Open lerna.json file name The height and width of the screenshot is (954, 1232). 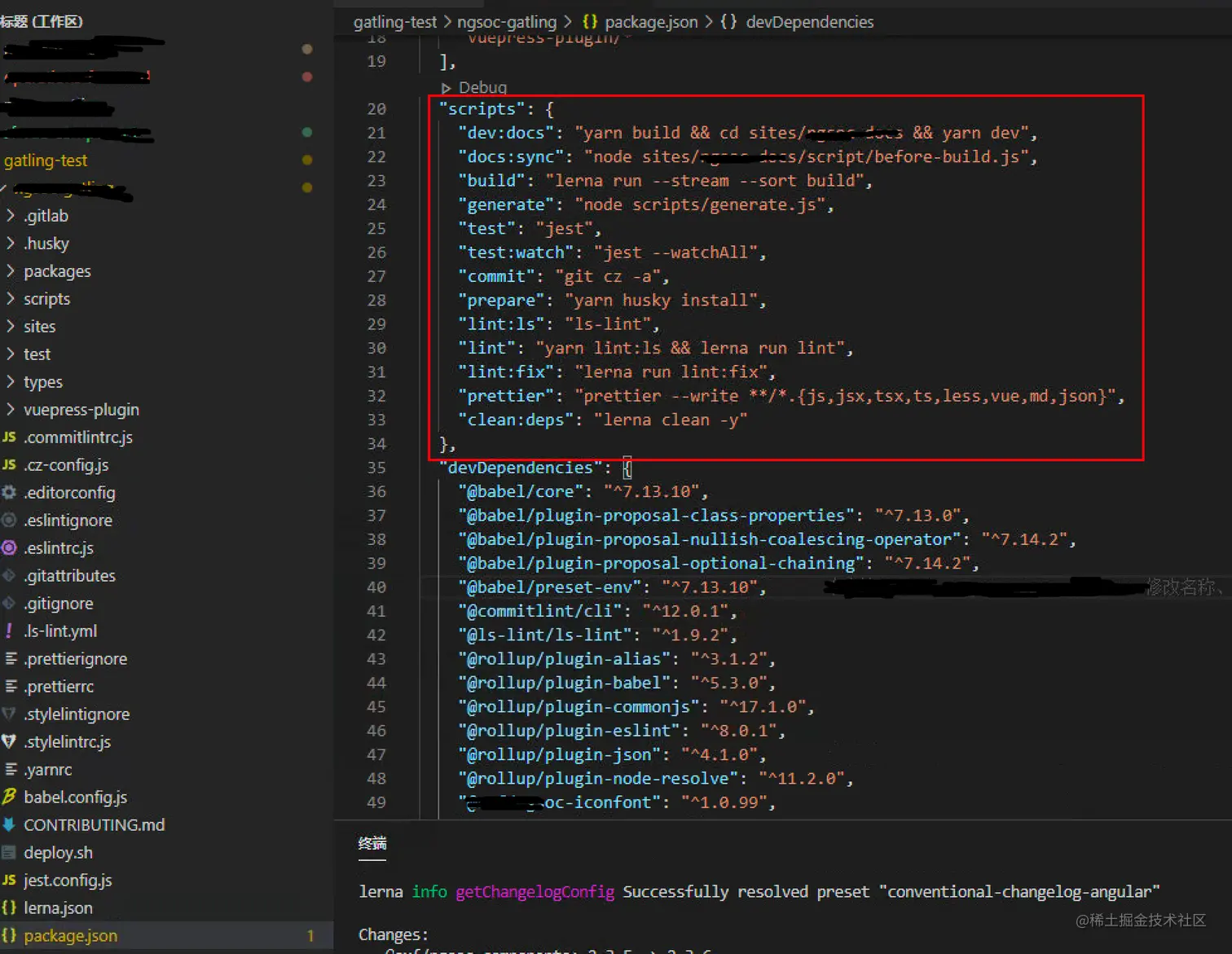pos(58,908)
